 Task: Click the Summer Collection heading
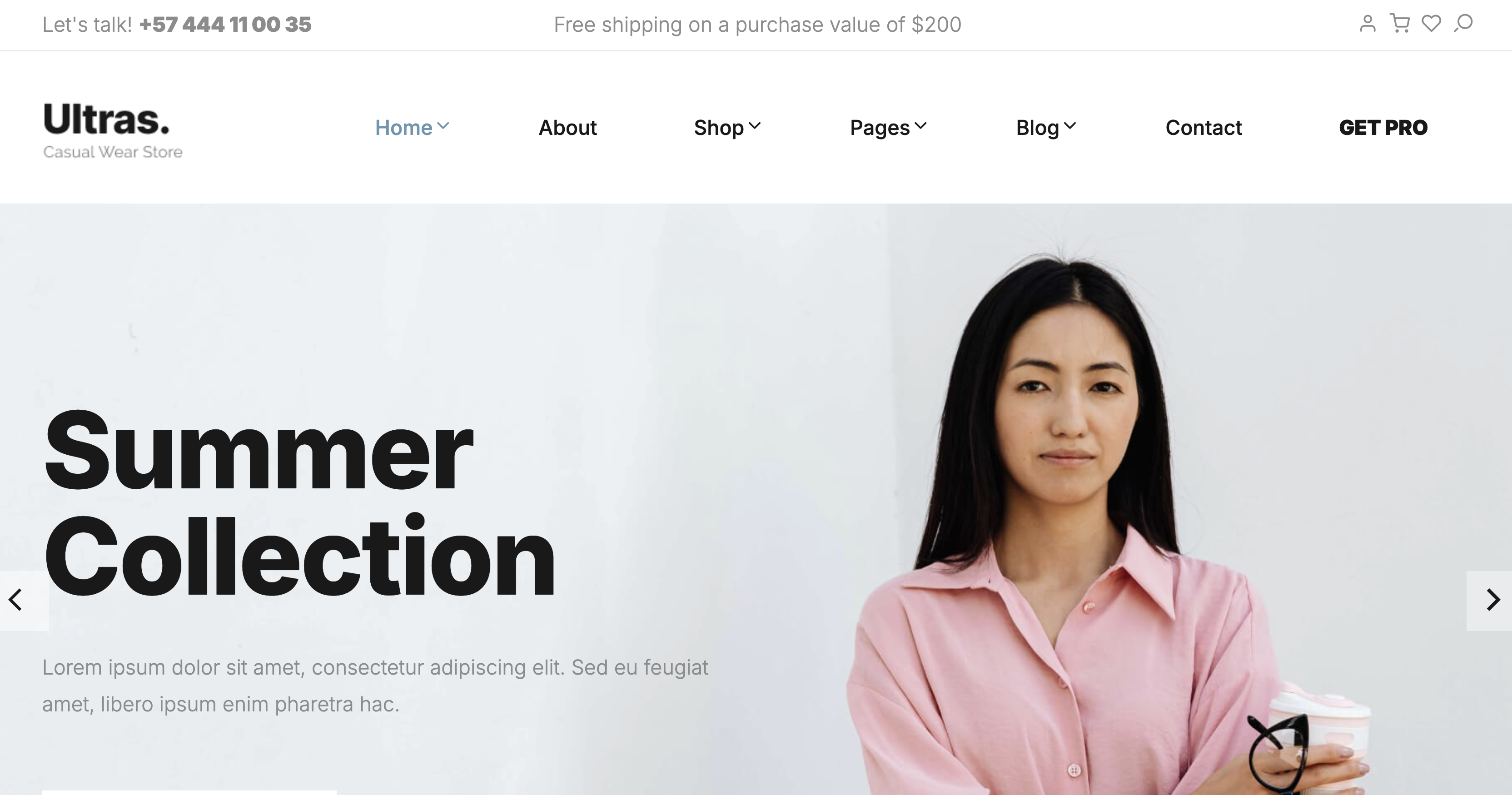point(299,502)
